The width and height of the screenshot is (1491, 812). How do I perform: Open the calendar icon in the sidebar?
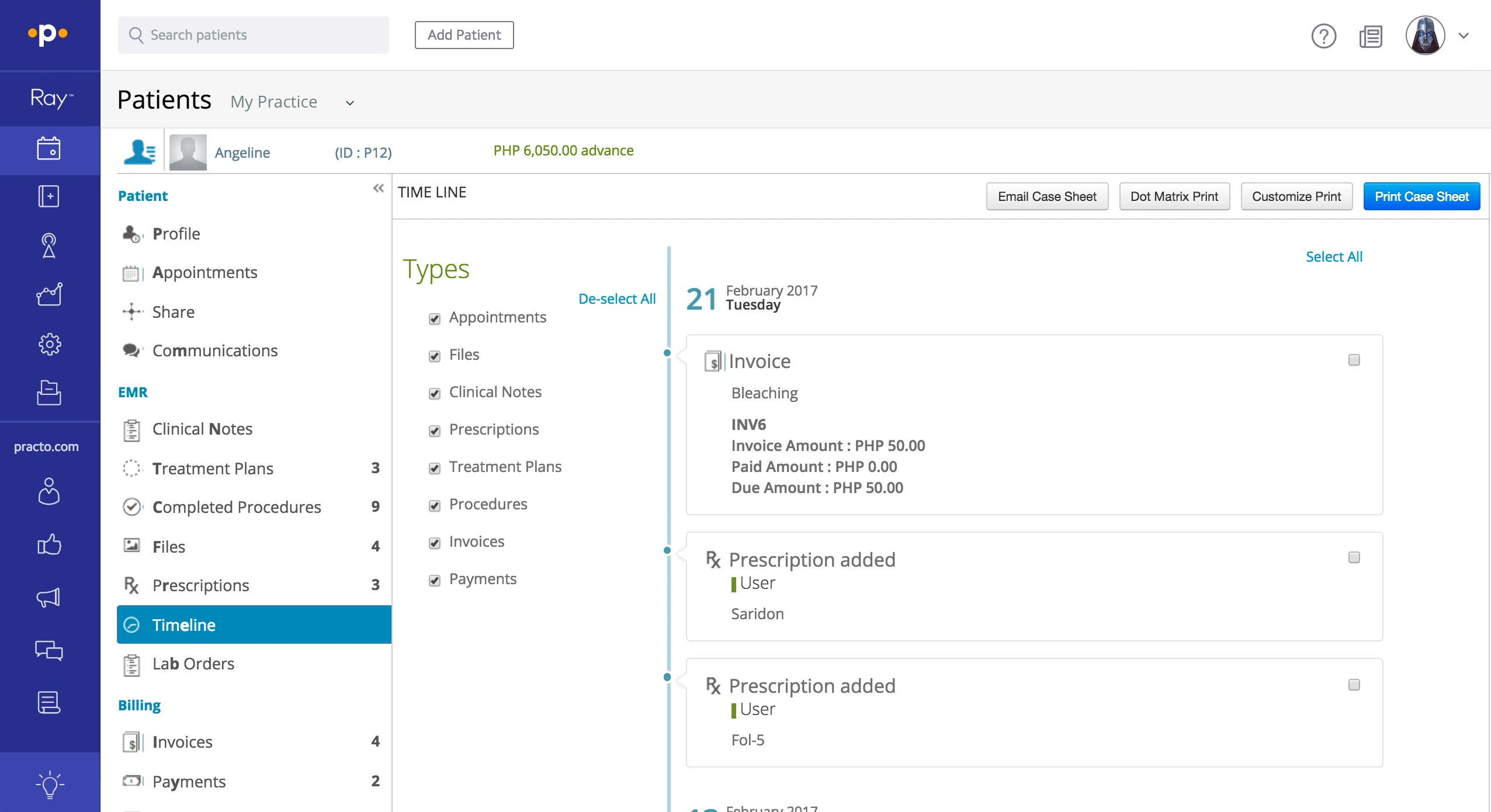pos(49,149)
